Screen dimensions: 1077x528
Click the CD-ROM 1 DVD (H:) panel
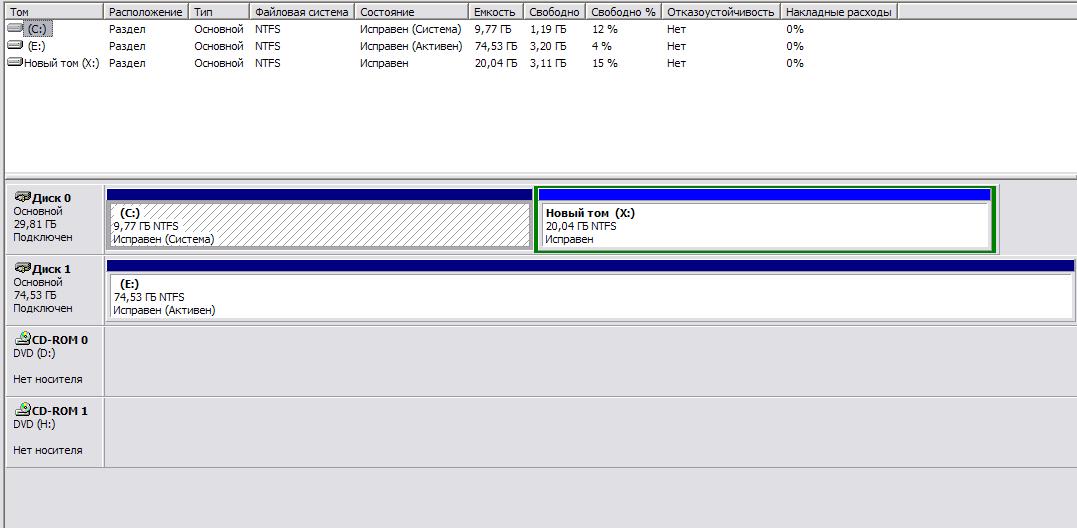click(x=54, y=432)
